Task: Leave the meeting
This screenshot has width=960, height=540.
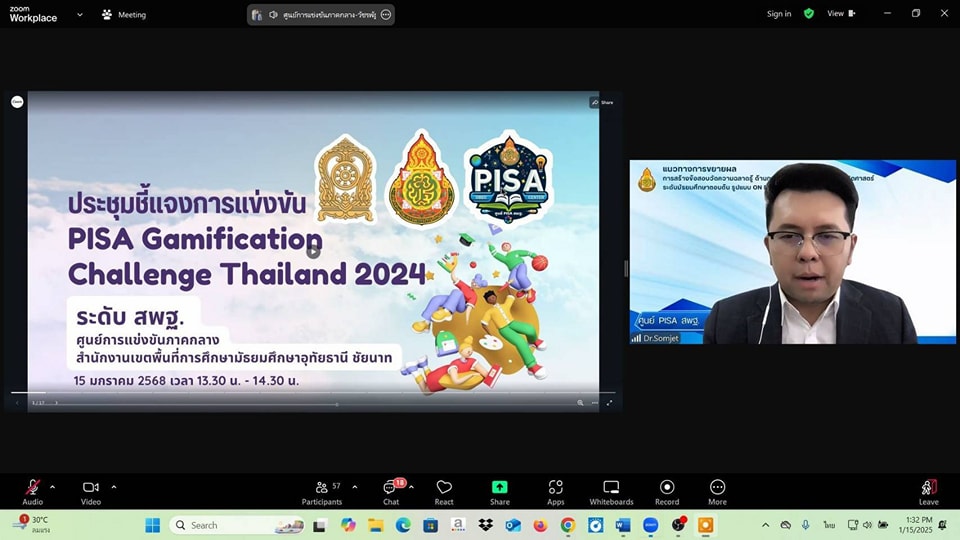Action: pyautogui.click(x=929, y=492)
